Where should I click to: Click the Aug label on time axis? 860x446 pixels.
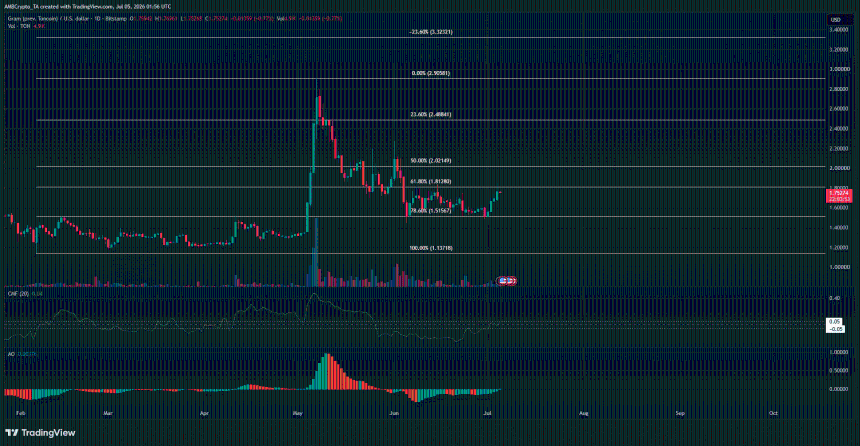click(584, 413)
